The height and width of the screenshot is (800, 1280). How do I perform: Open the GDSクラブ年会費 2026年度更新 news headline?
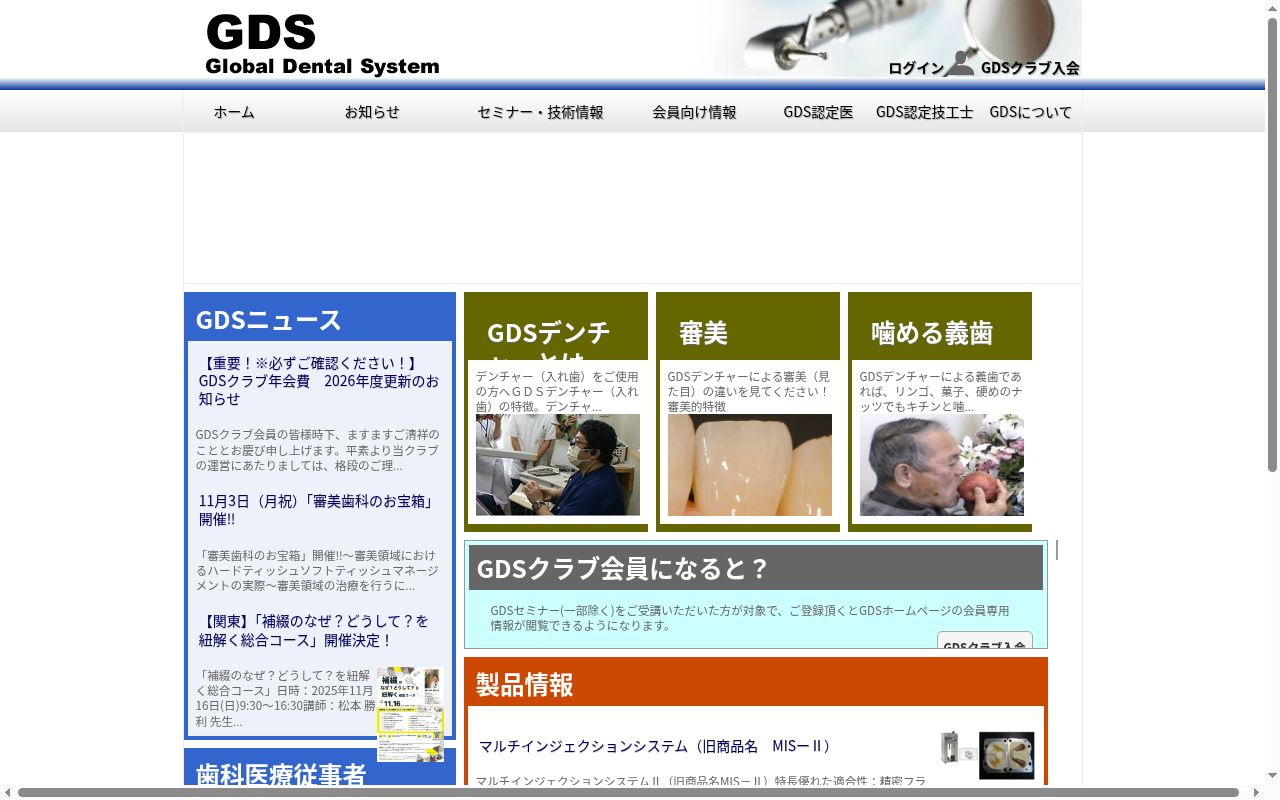319,381
